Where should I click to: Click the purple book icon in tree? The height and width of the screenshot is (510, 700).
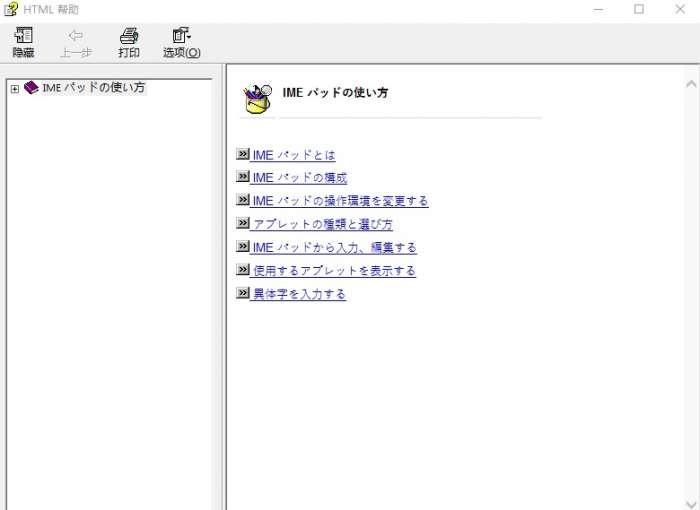click(x=31, y=88)
